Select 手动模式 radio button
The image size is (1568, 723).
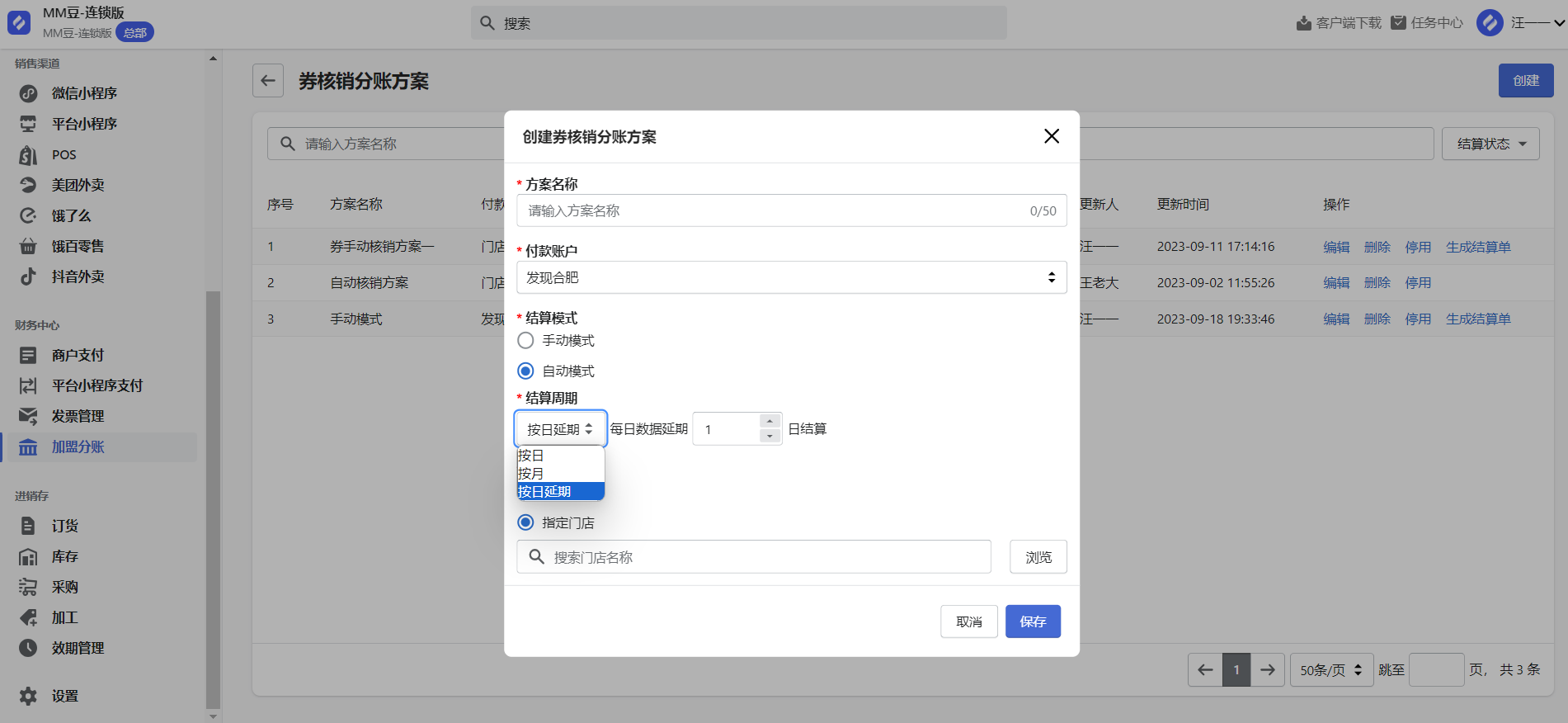pos(525,340)
